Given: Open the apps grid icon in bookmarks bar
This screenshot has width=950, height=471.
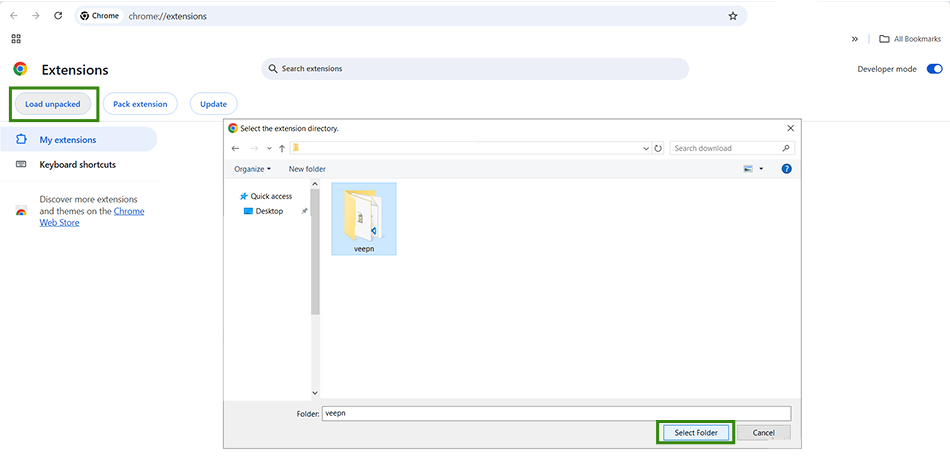Looking at the screenshot, I should tap(16, 39).
